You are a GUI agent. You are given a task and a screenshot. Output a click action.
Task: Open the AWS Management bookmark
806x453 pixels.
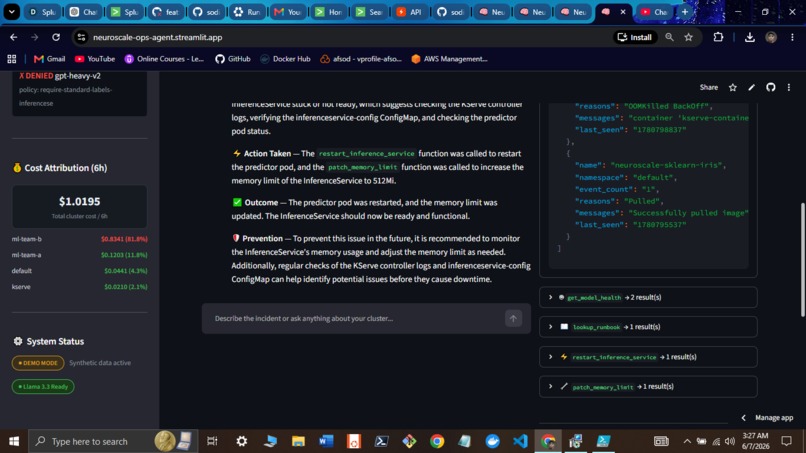coord(449,59)
